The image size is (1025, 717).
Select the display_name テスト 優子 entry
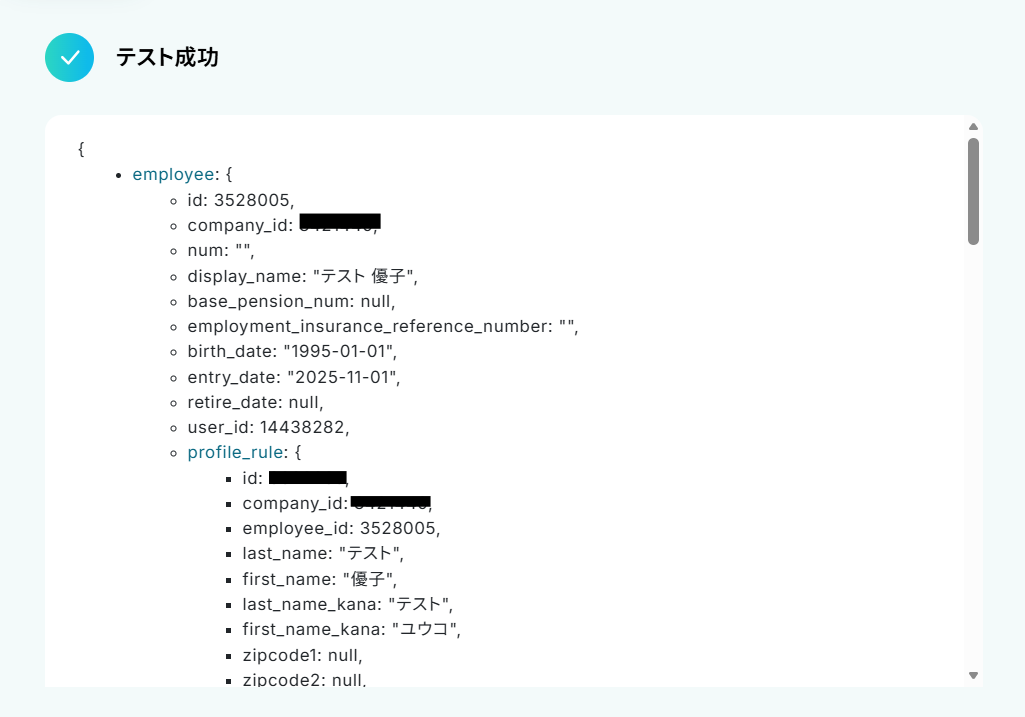[x=302, y=276]
